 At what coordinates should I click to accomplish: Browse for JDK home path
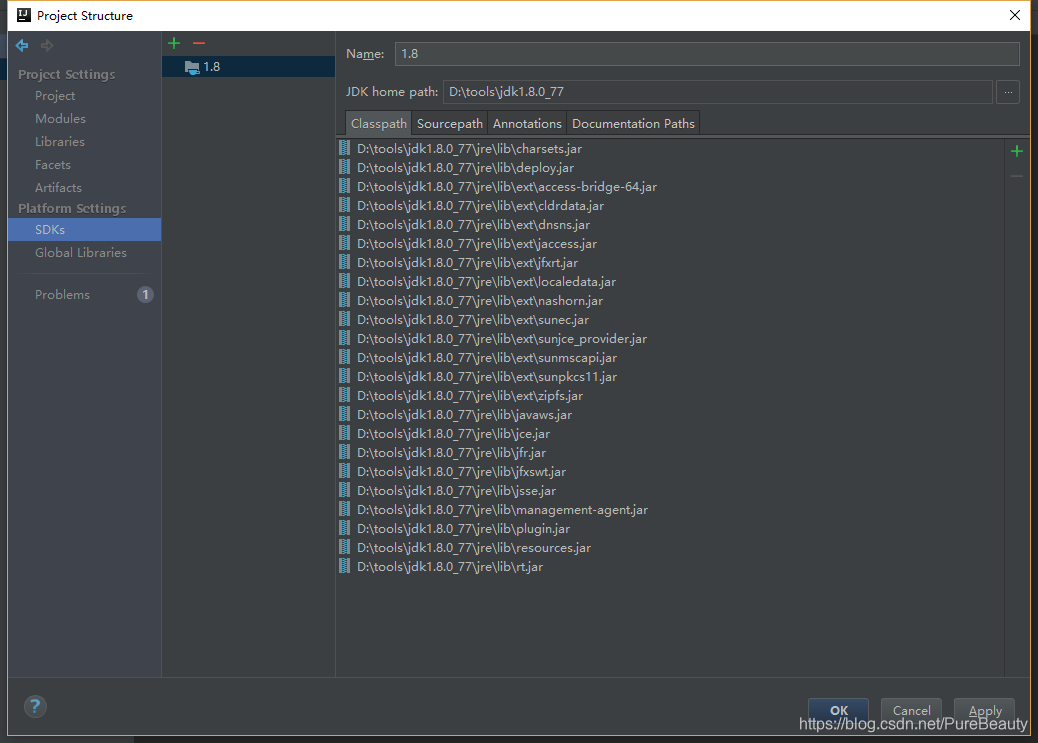pos(1008,92)
